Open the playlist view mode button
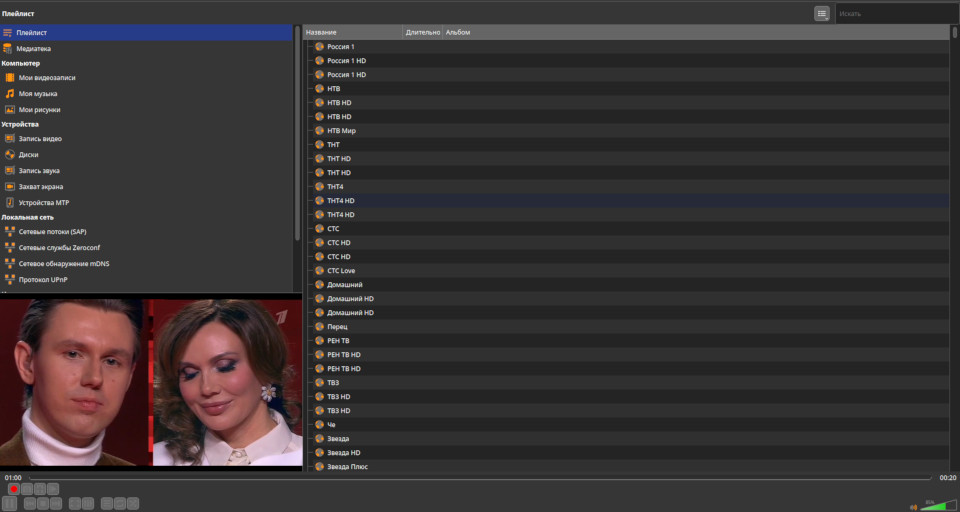Screen dimensions: 960x512 (x=822, y=13)
